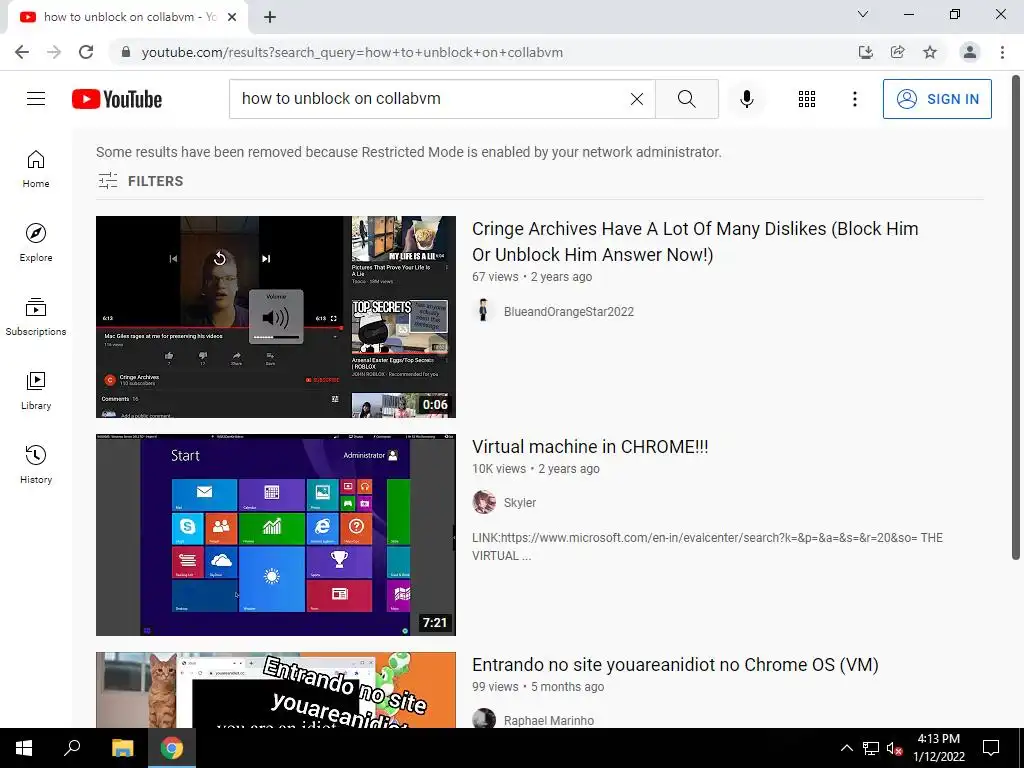
Task: Show hidden system tray icons
Action: coord(846,748)
